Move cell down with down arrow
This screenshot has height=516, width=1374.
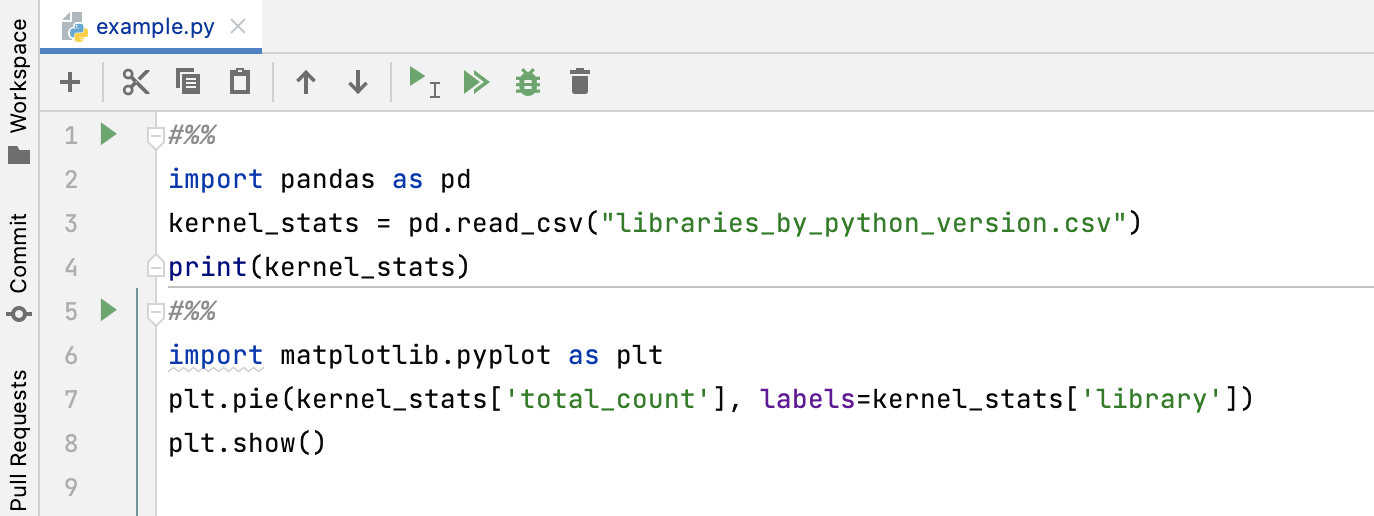[x=358, y=82]
